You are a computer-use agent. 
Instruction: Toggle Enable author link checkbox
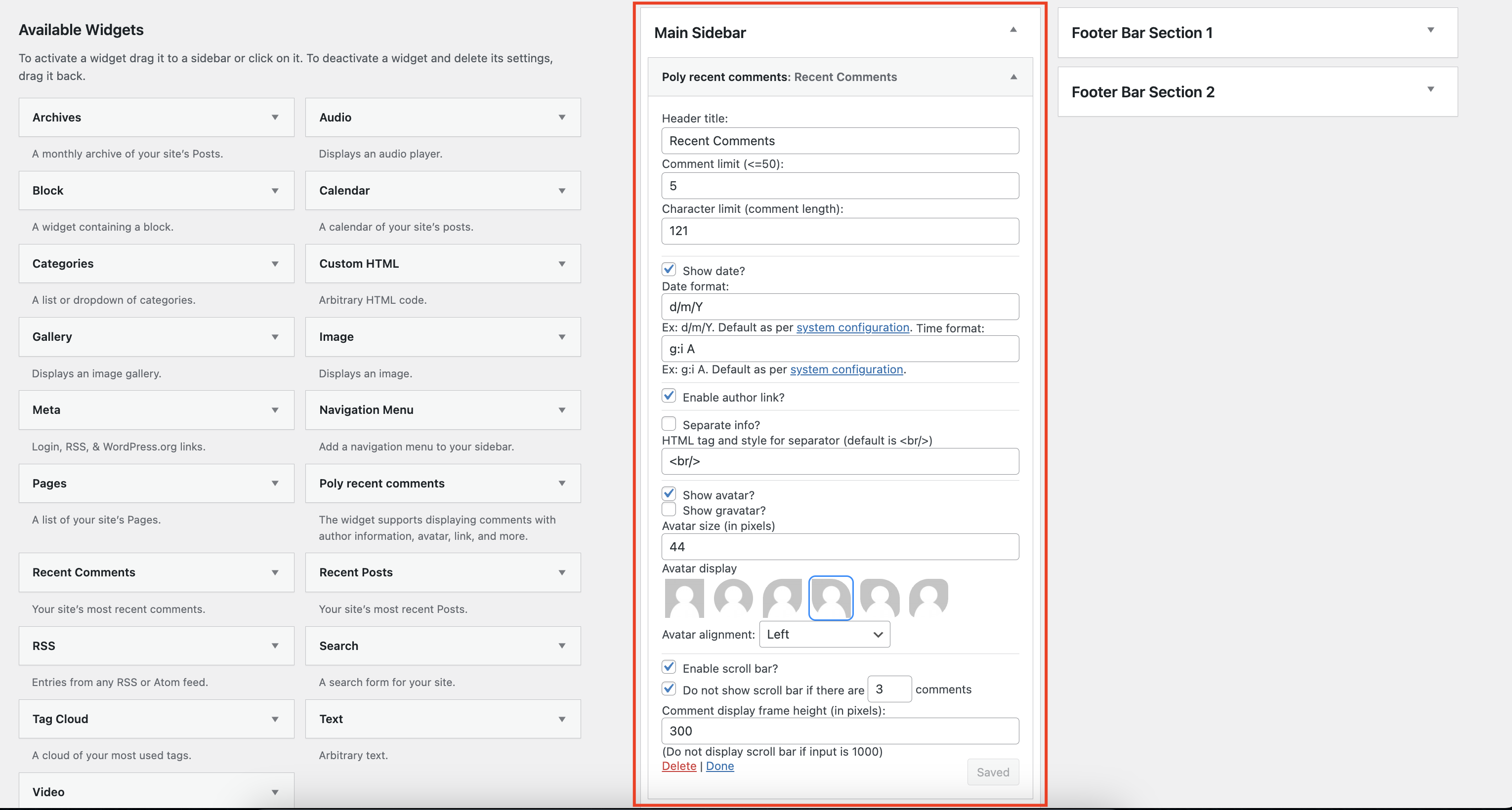click(x=669, y=396)
